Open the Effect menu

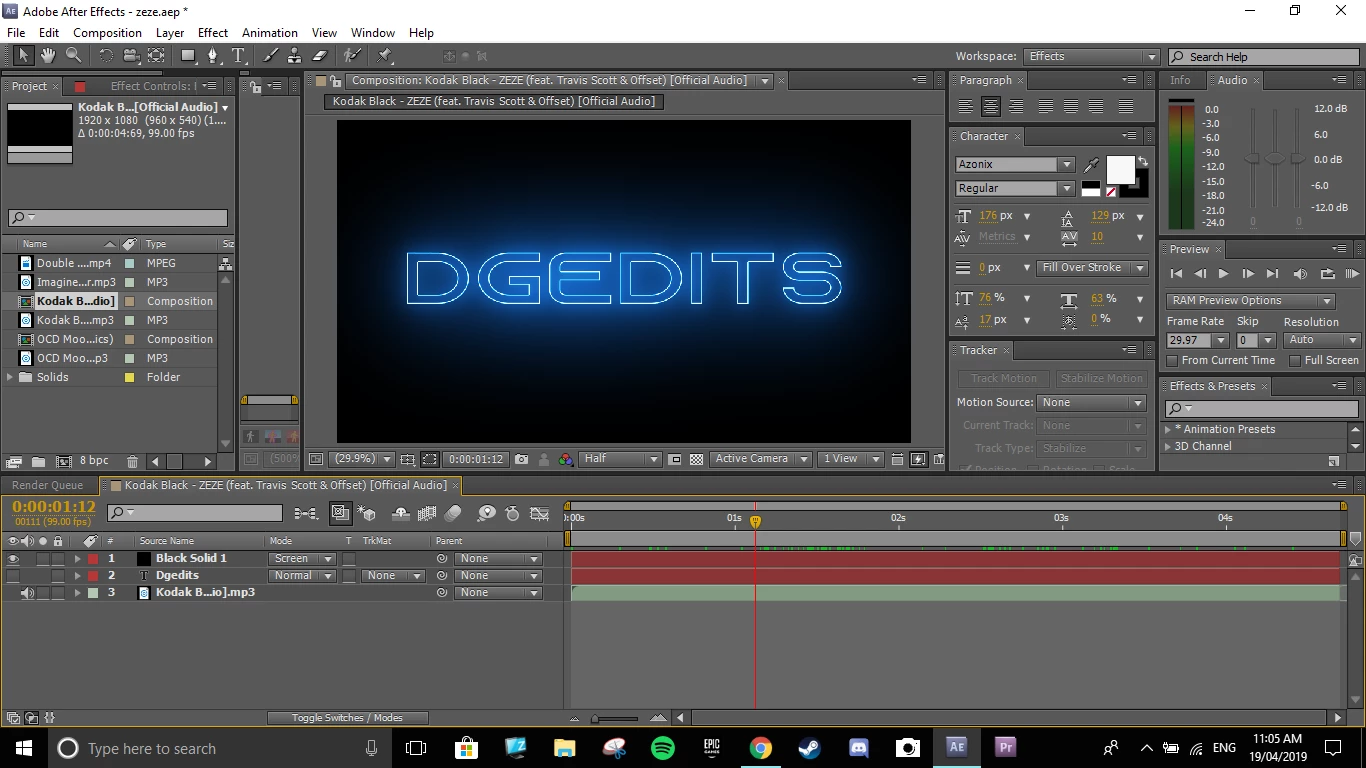213,32
